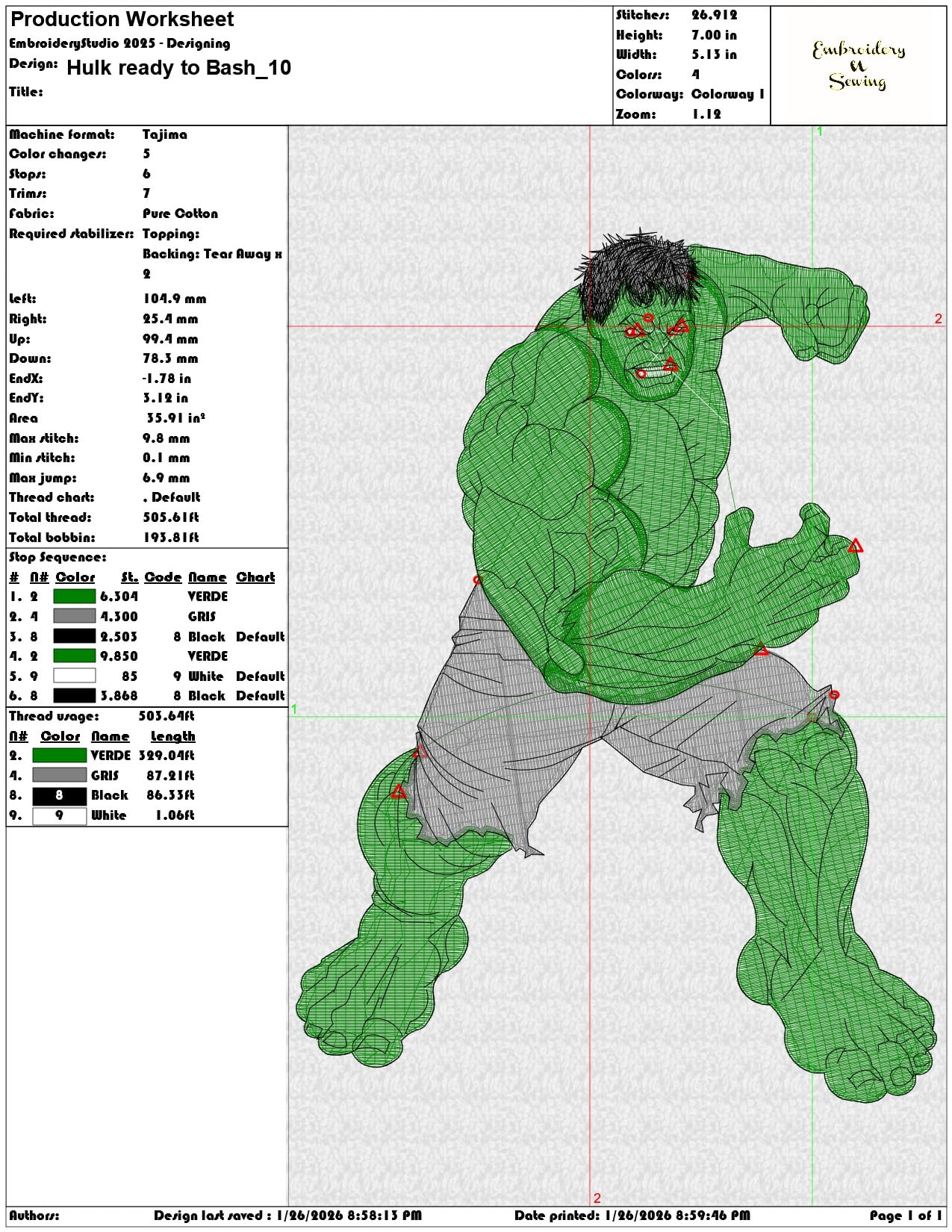Click the machine format value Tajima
Screen dimensions: 952x1232
[165, 134]
